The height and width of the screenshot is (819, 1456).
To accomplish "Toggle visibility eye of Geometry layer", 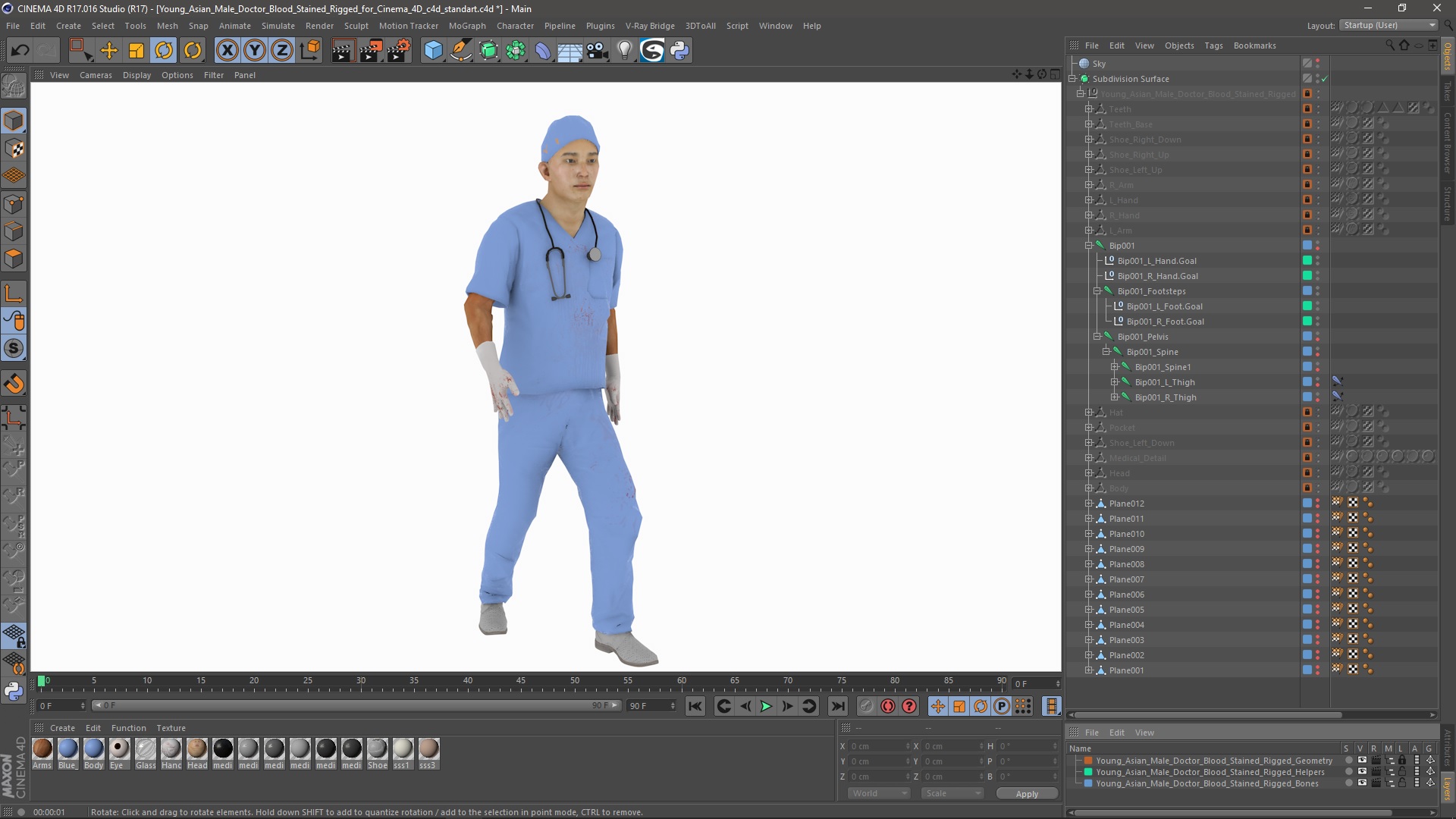I will (x=1362, y=761).
